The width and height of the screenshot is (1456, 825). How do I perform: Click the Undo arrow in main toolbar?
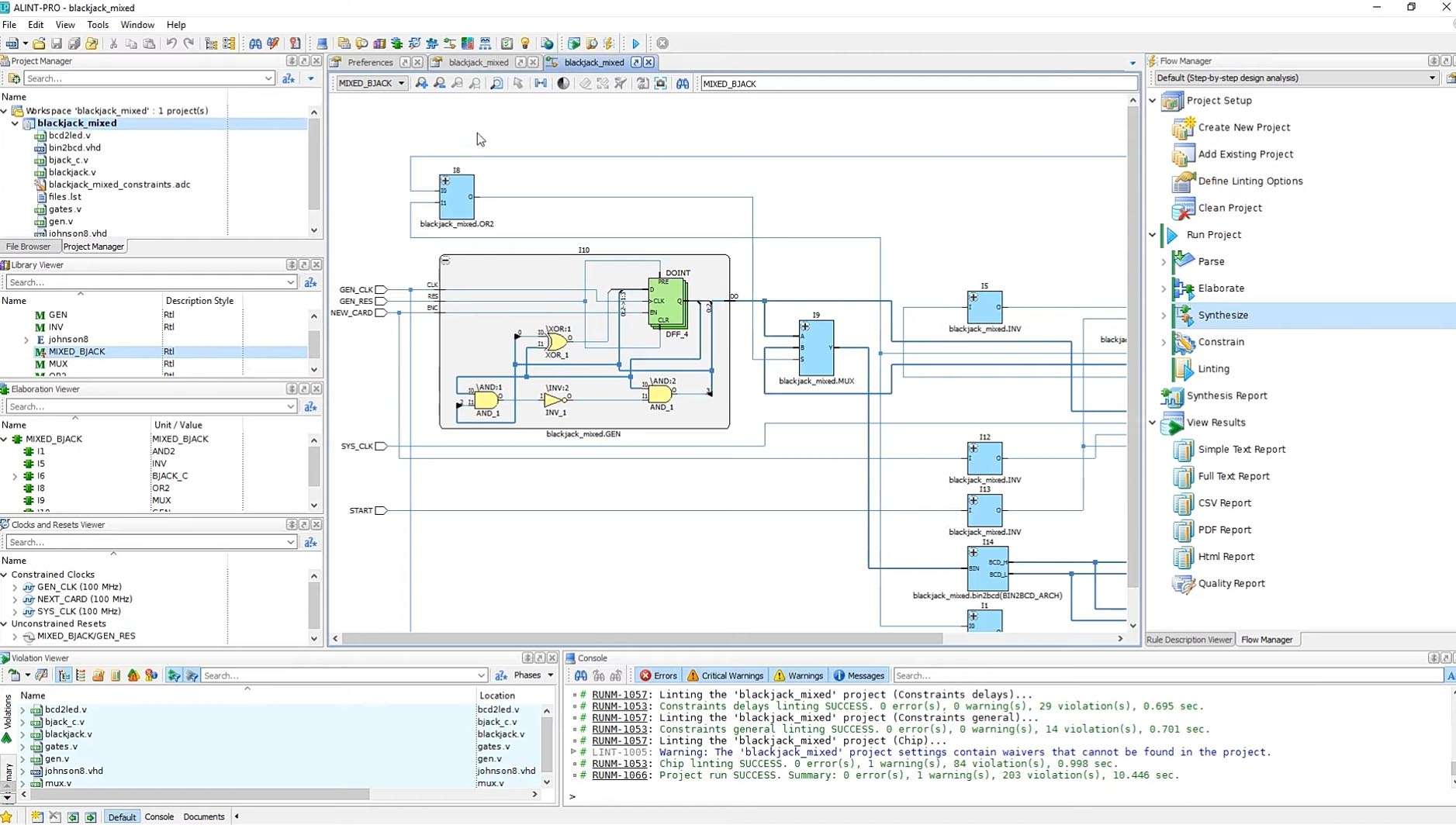(171, 43)
